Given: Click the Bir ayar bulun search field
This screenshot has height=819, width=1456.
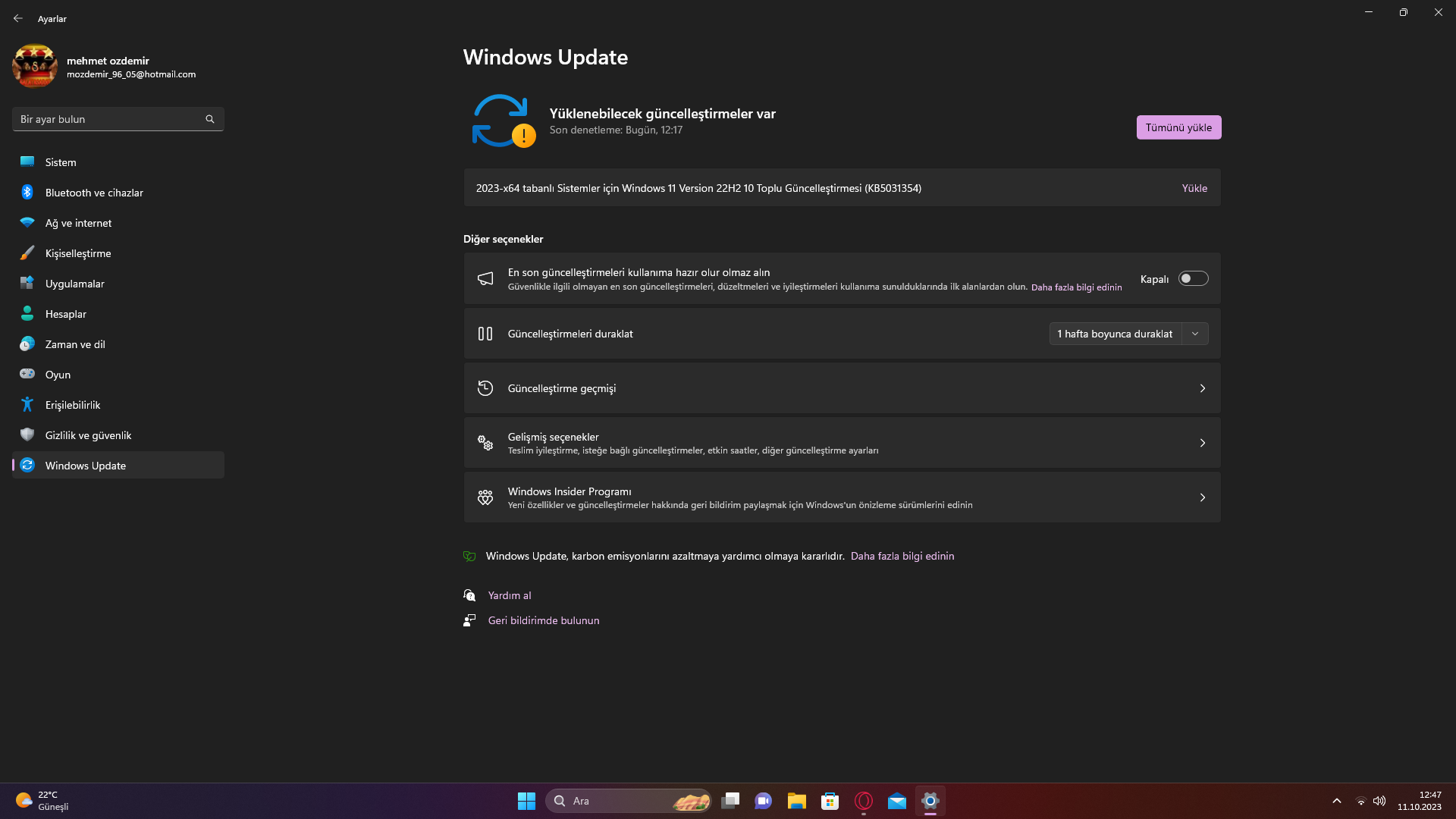Looking at the screenshot, I should pyautogui.click(x=106, y=119).
